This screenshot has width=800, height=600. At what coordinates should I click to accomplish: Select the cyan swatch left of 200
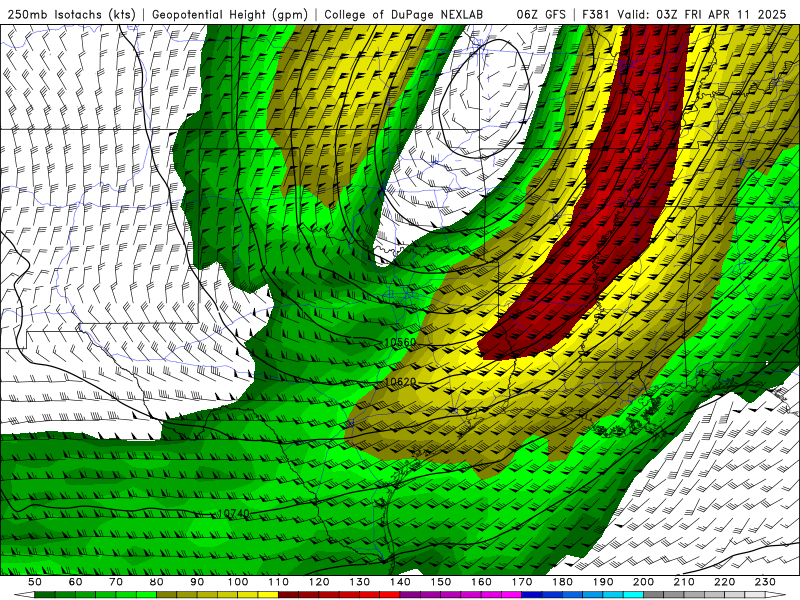pyautogui.click(x=633, y=595)
